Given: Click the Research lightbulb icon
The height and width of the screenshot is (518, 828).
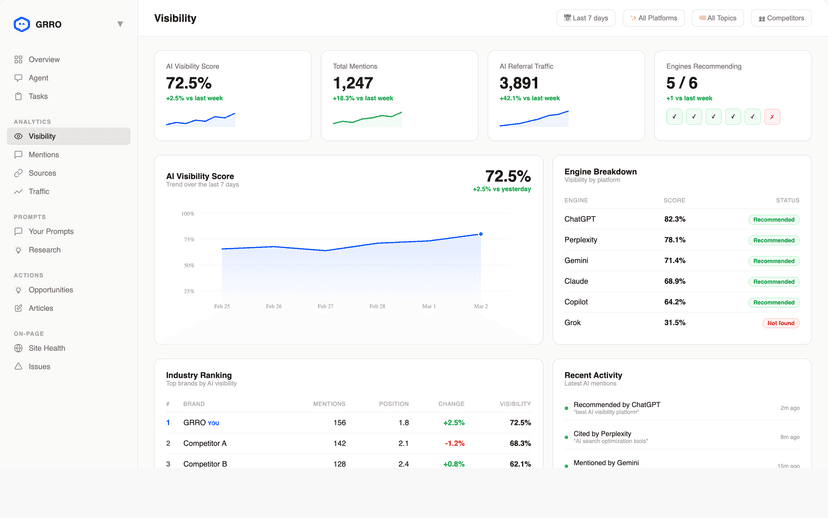Looking at the screenshot, I should point(19,250).
